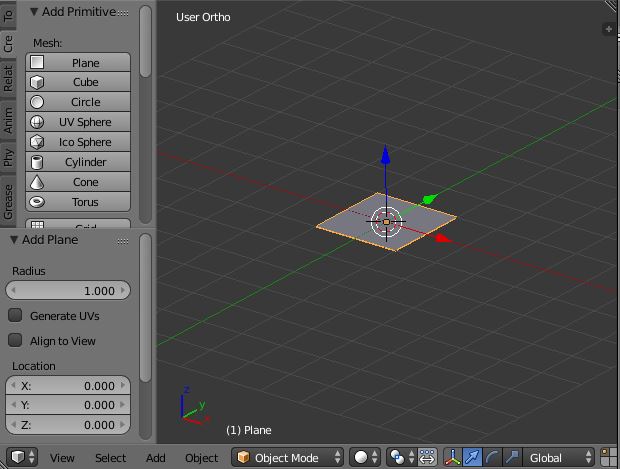Screen dimensions: 620x469
Task: Select the rotate manipulator icon
Action: (x=492, y=458)
